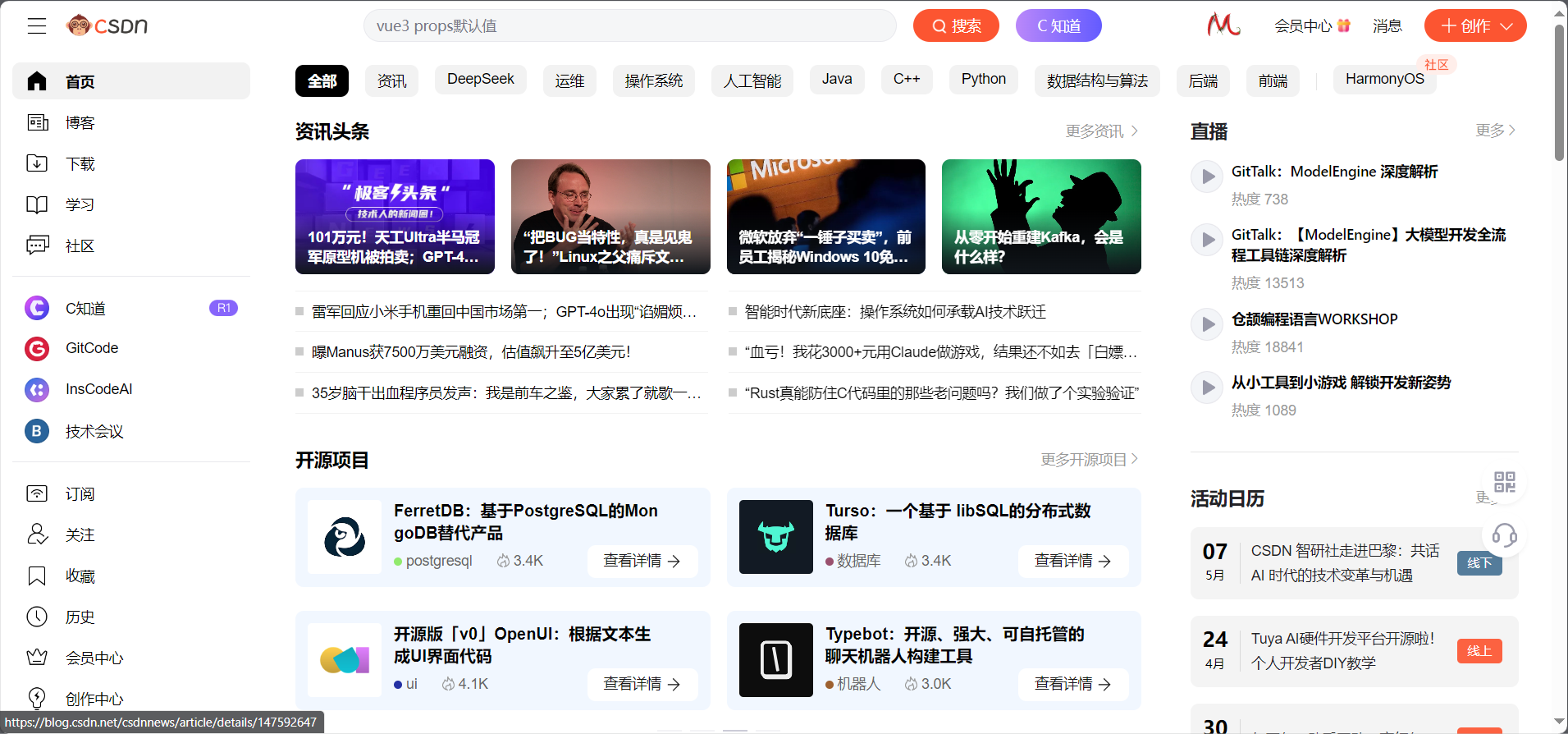Click the 搜索 search button
Screen dimensions: 1568x734
pyautogui.click(x=956, y=25)
